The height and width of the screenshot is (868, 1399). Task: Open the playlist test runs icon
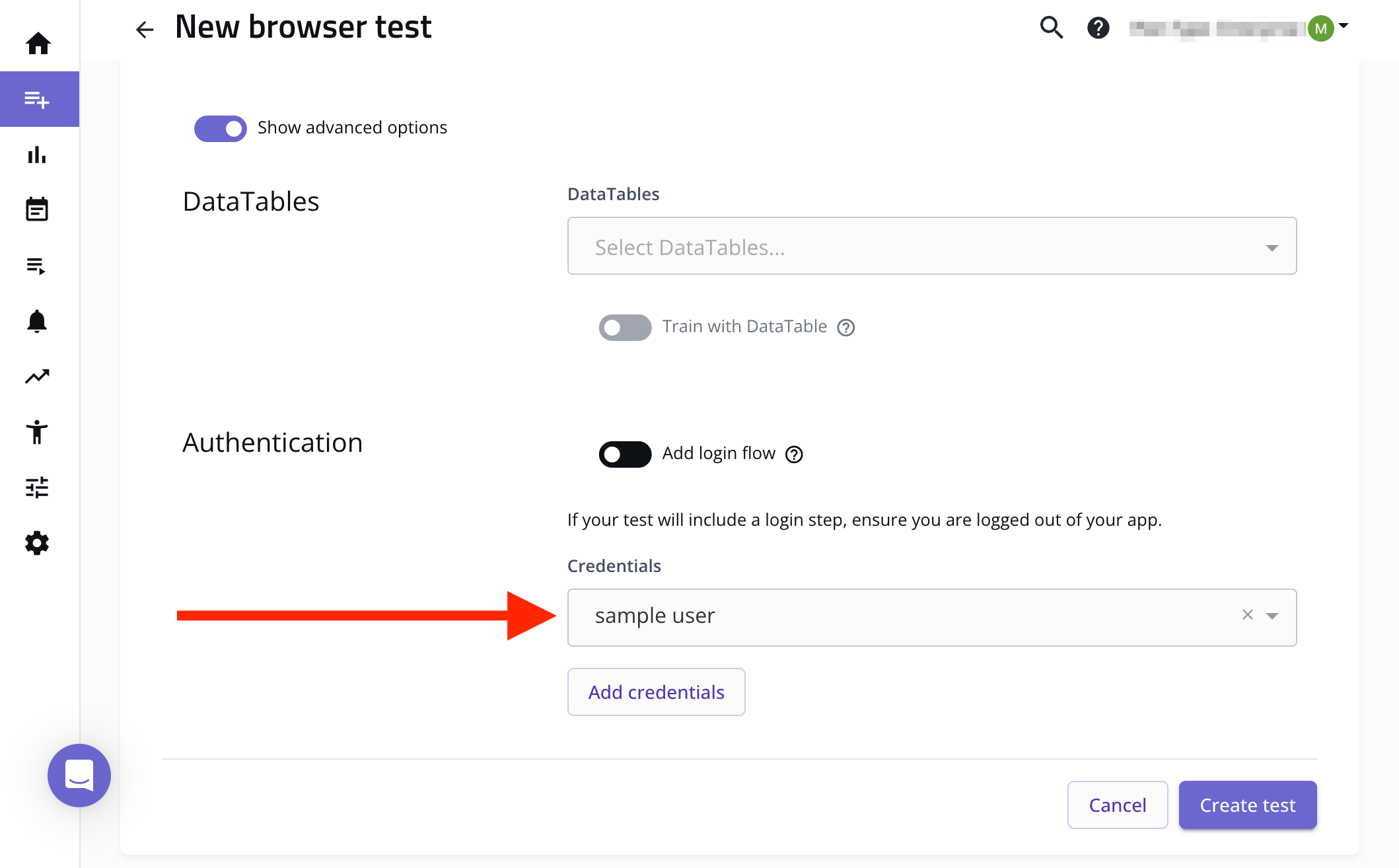(36, 266)
